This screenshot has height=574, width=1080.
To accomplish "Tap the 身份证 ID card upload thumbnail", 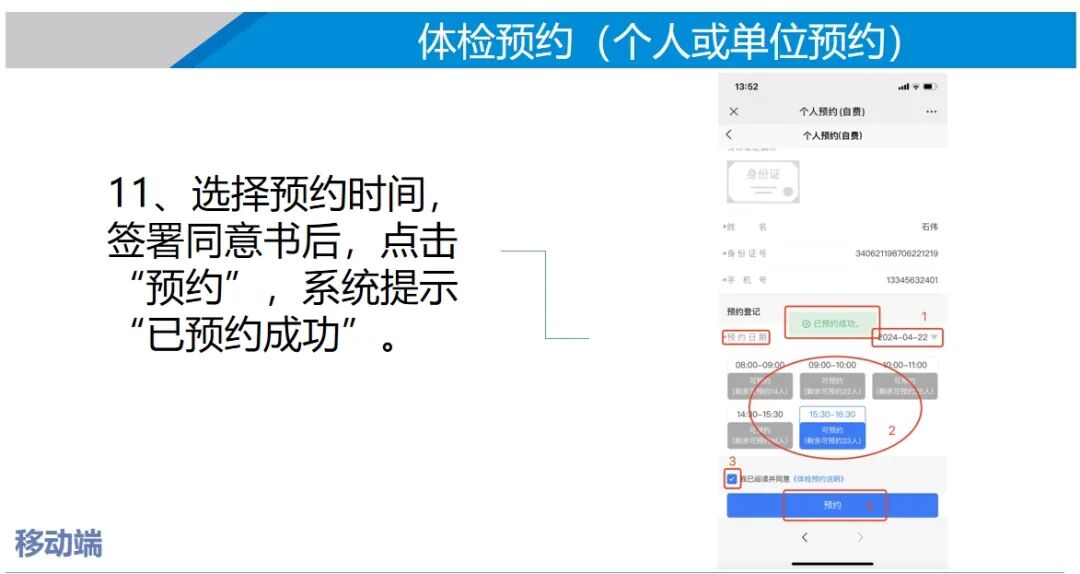I will [x=763, y=182].
